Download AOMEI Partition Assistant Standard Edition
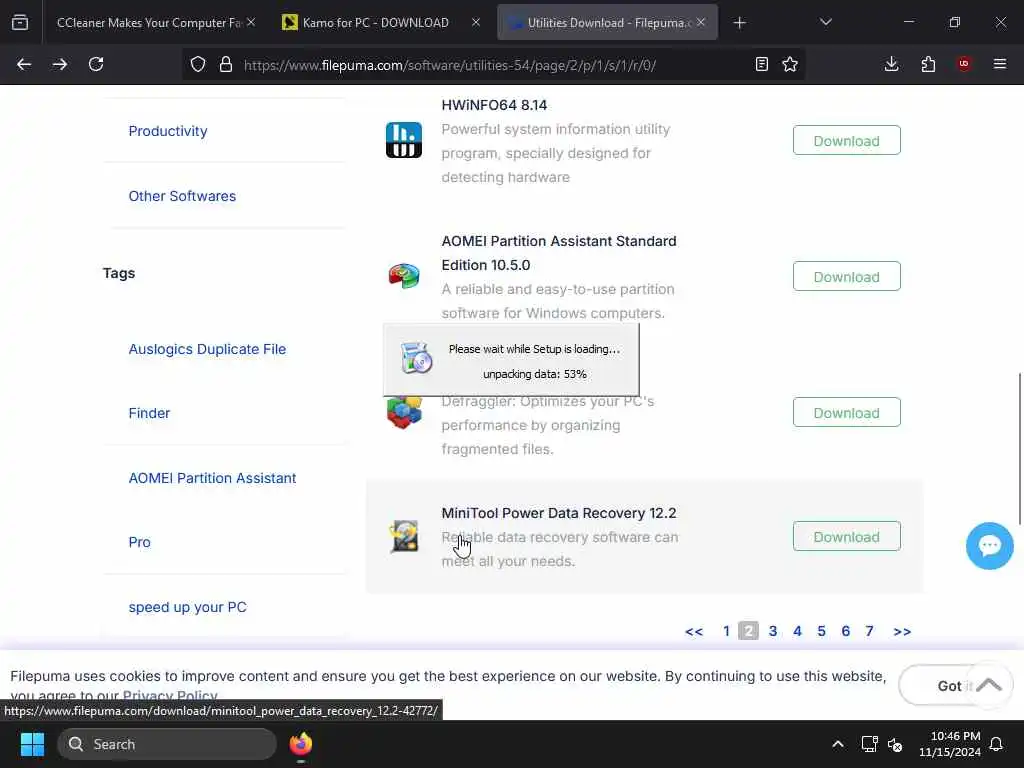The width and height of the screenshot is (1024, 768). [x=846, y=276]
